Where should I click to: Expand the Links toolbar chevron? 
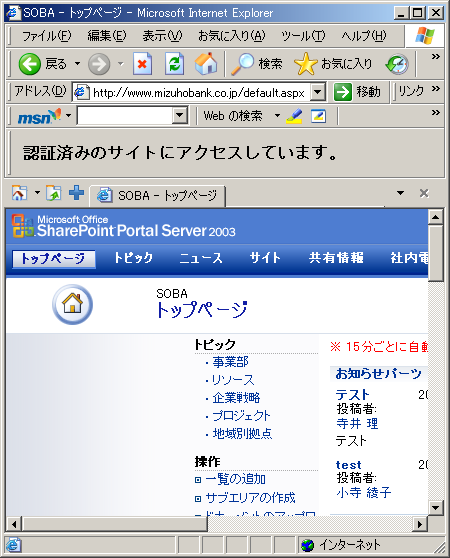pyautogui.click(x=436, y=89)
